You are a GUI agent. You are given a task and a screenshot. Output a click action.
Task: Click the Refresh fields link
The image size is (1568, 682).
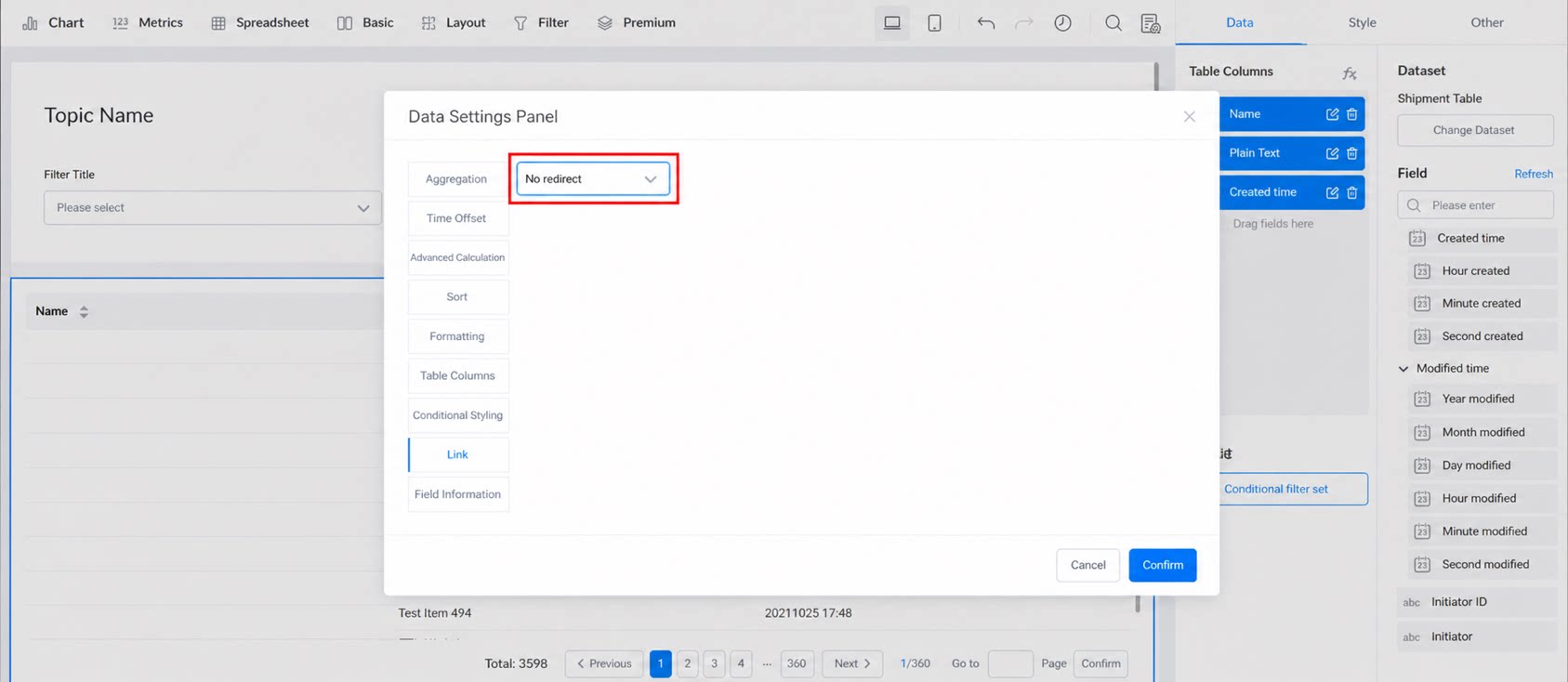click(x=1534, y=174)
